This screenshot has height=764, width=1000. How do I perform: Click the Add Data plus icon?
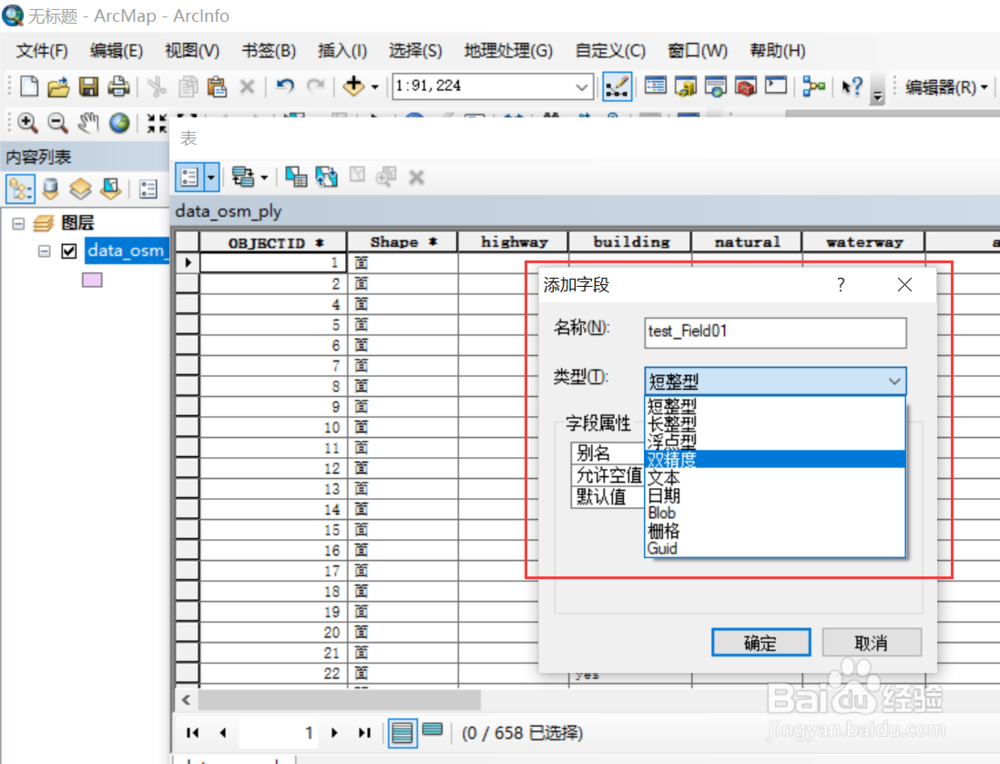[x=353, y=85]
